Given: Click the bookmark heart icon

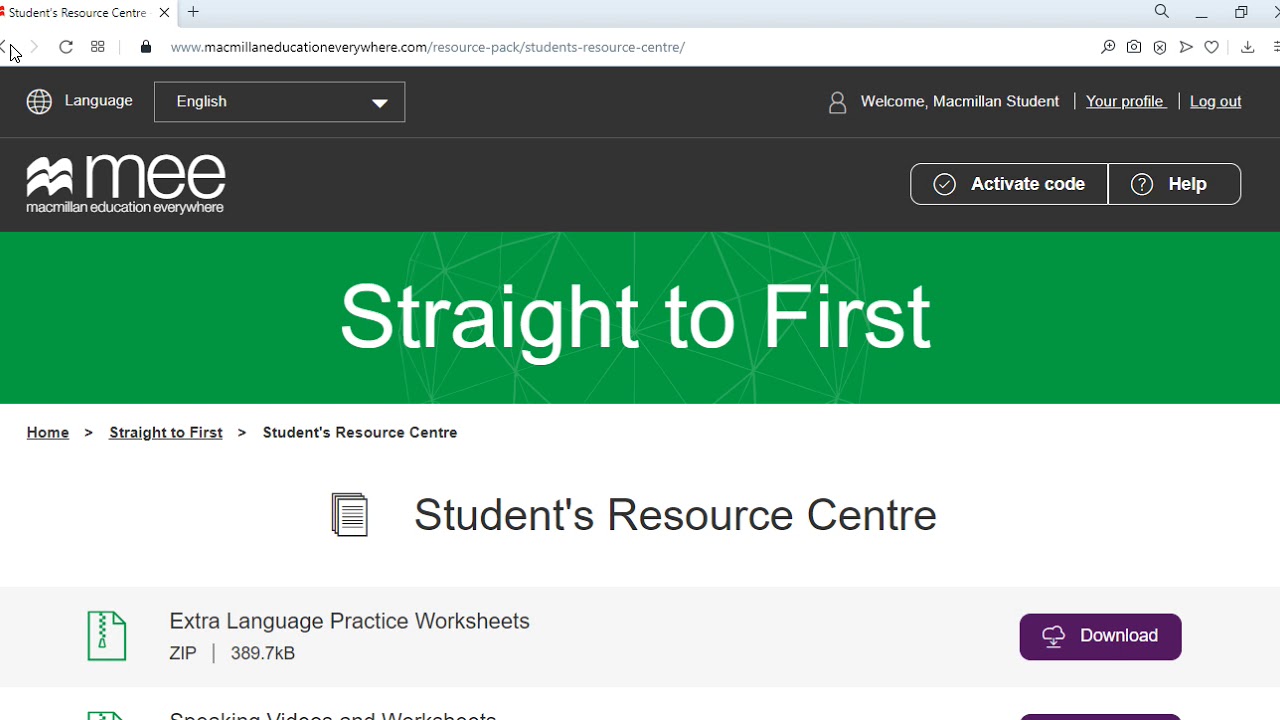Looking at the screenshot, I should [1212, 47].
